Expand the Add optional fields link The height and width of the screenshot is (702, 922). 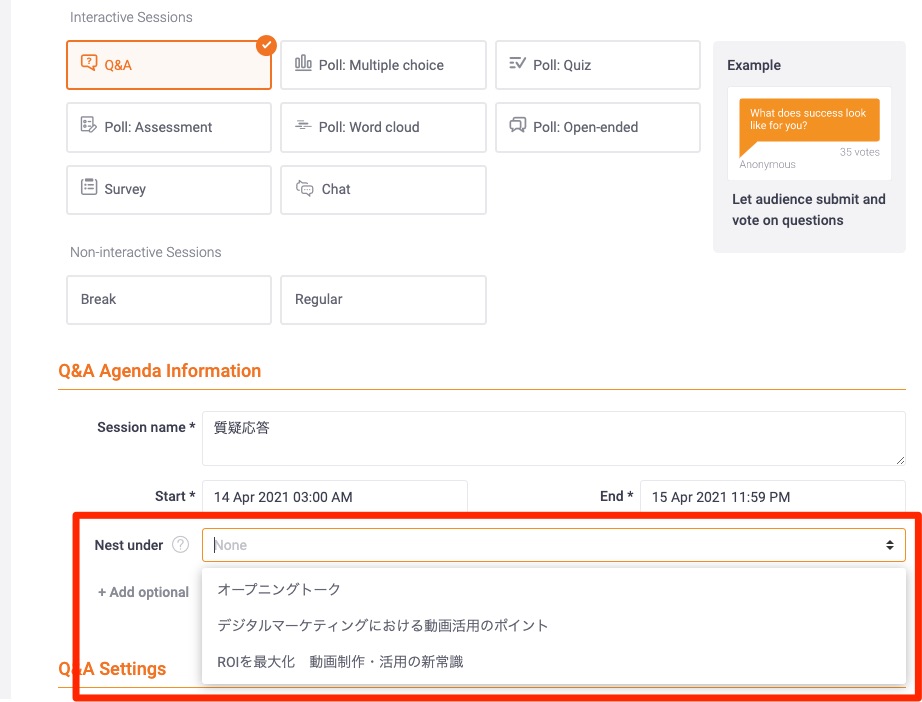pyautogui.click(x=143, y=592)
